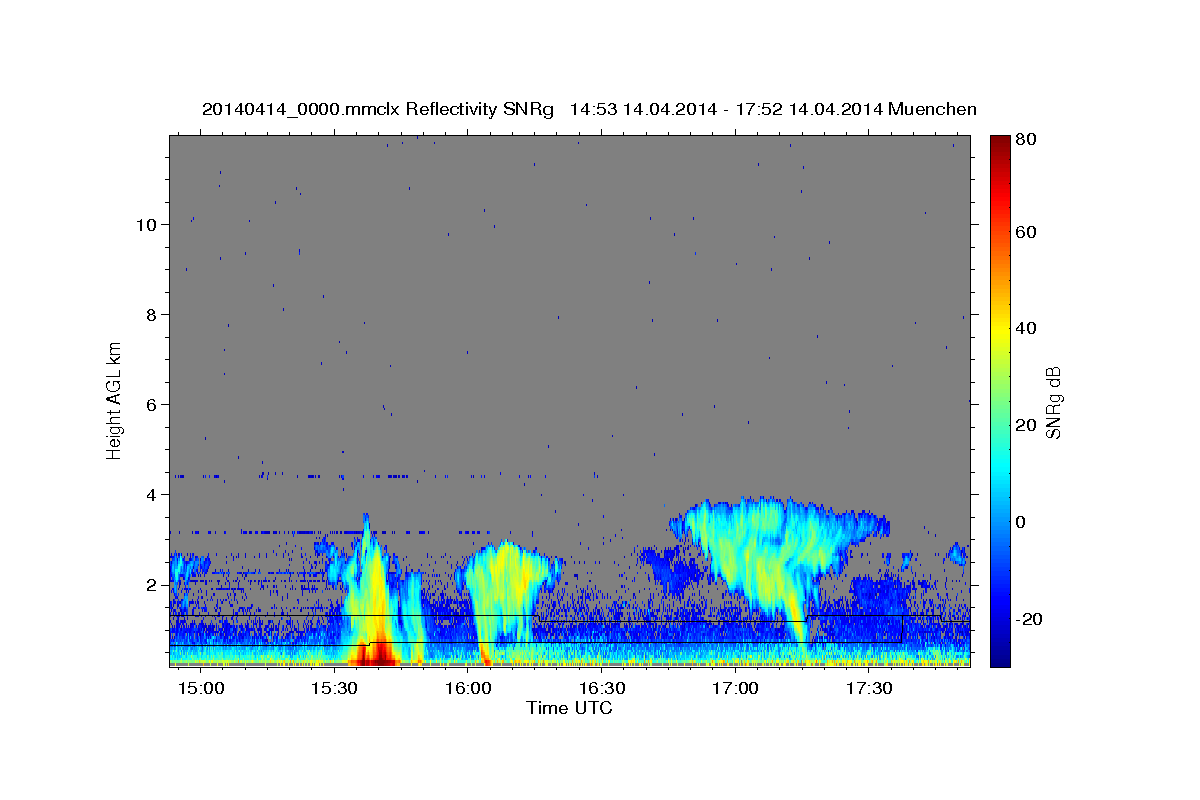The width and height of the screenshot is (1200, 800).
Task: Click the colorbar value 0
Action: tap(1020, 522)
